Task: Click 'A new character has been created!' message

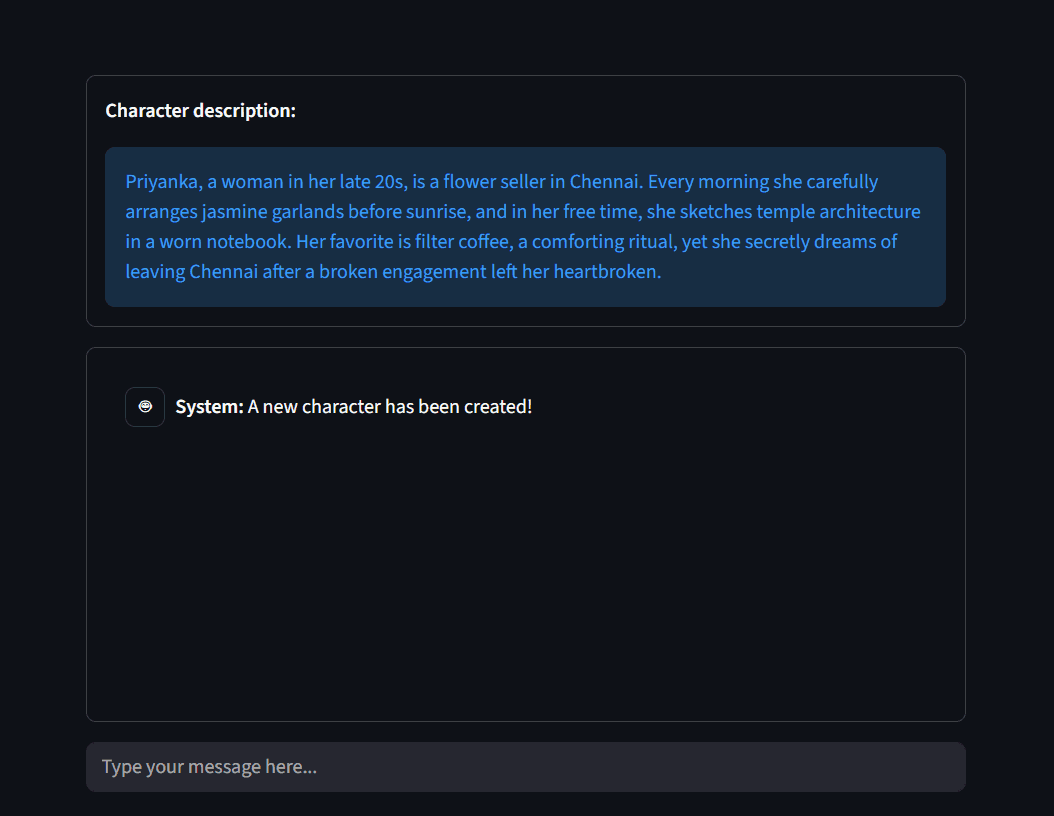Action: tap(389, 406)
